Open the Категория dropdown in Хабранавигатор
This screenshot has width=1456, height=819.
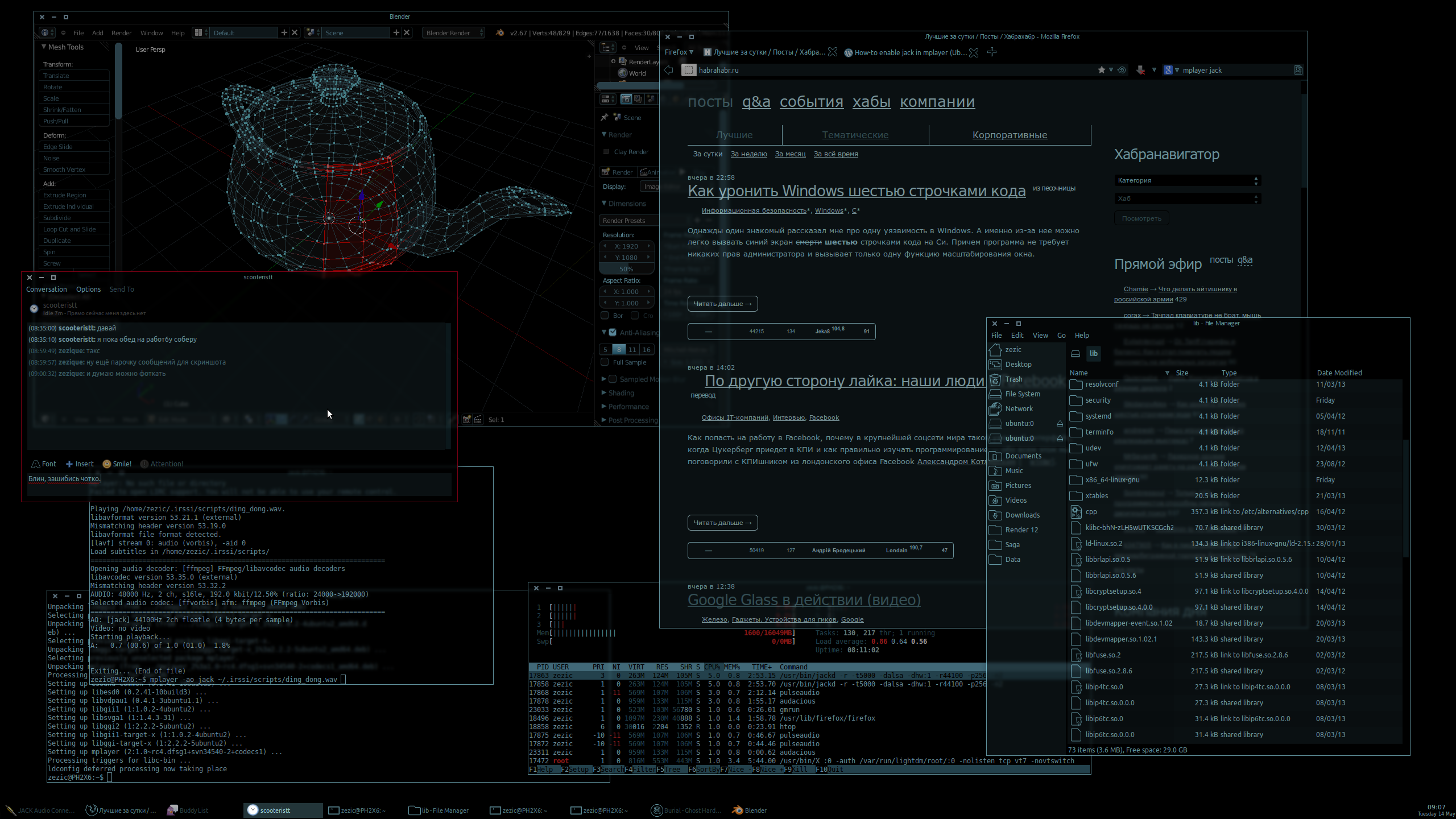coord(1188,180)
